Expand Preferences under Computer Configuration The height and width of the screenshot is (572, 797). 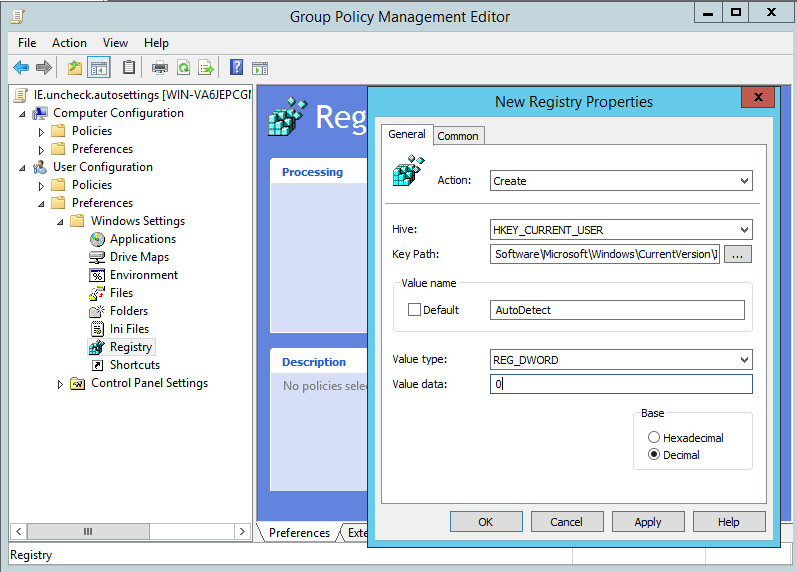41,149
